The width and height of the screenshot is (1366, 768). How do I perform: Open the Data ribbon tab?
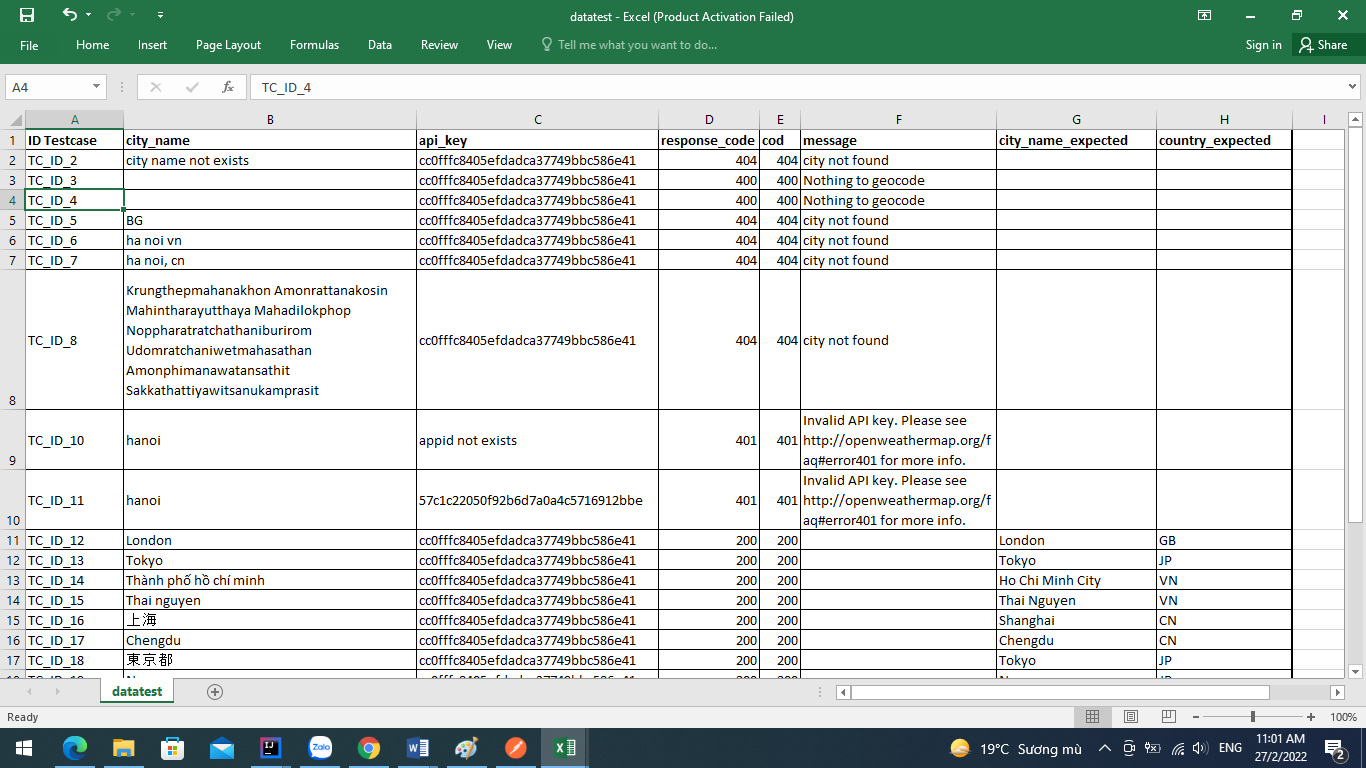point(380,45)
